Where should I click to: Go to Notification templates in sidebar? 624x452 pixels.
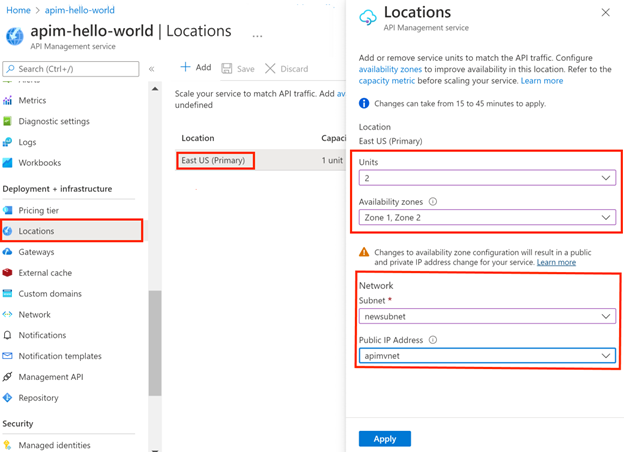coord(60,356)
